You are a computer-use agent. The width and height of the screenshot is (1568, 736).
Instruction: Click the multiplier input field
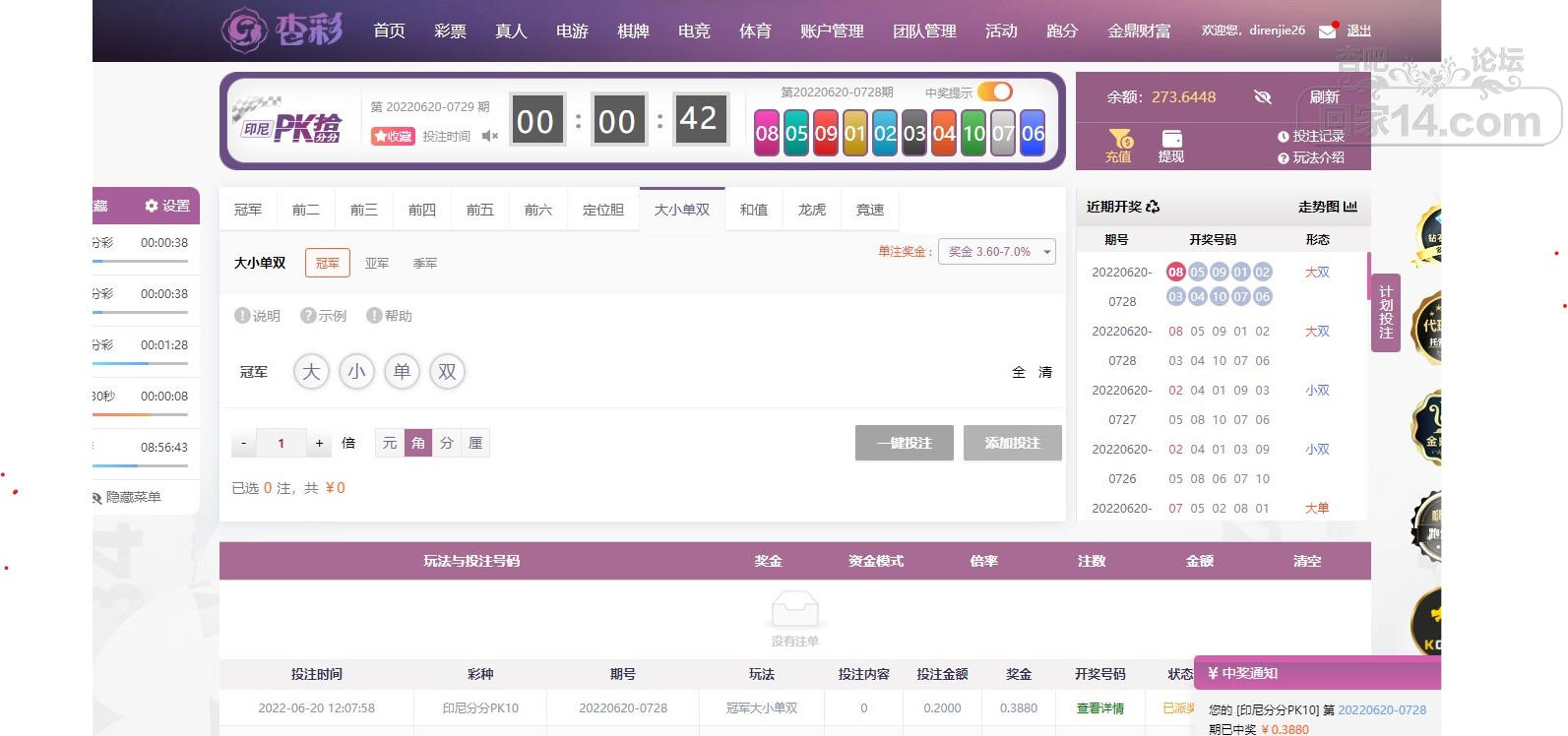(x=282, y=443)
